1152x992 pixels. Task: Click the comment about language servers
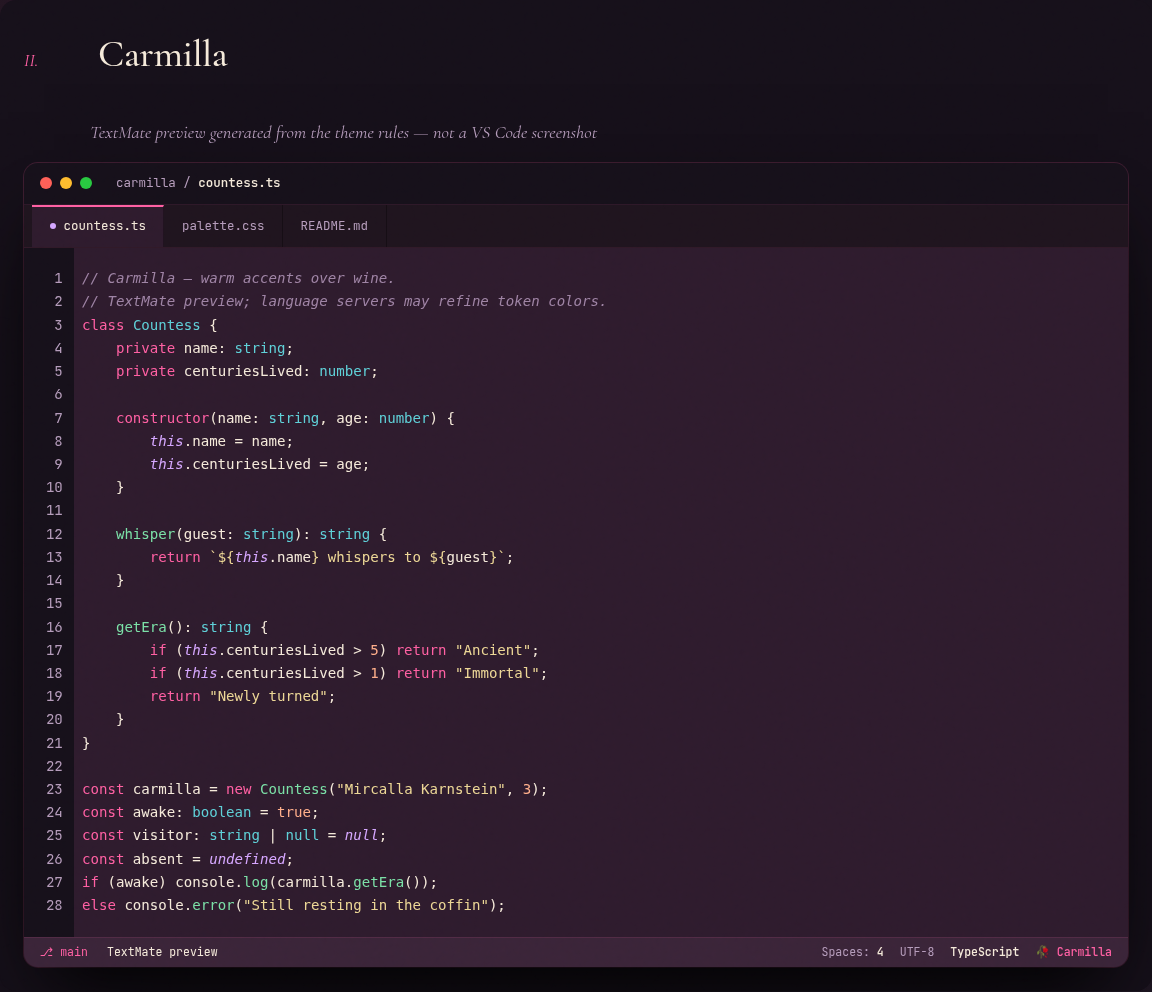[344, 301]
